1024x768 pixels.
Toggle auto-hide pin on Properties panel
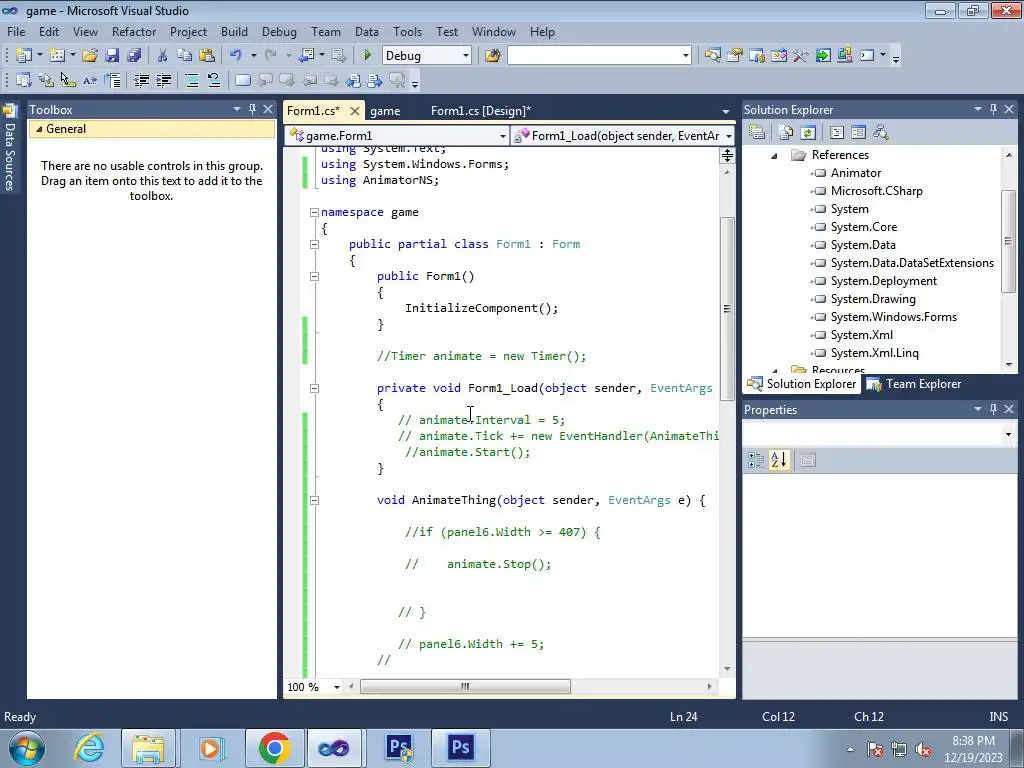tap(993, 409)
